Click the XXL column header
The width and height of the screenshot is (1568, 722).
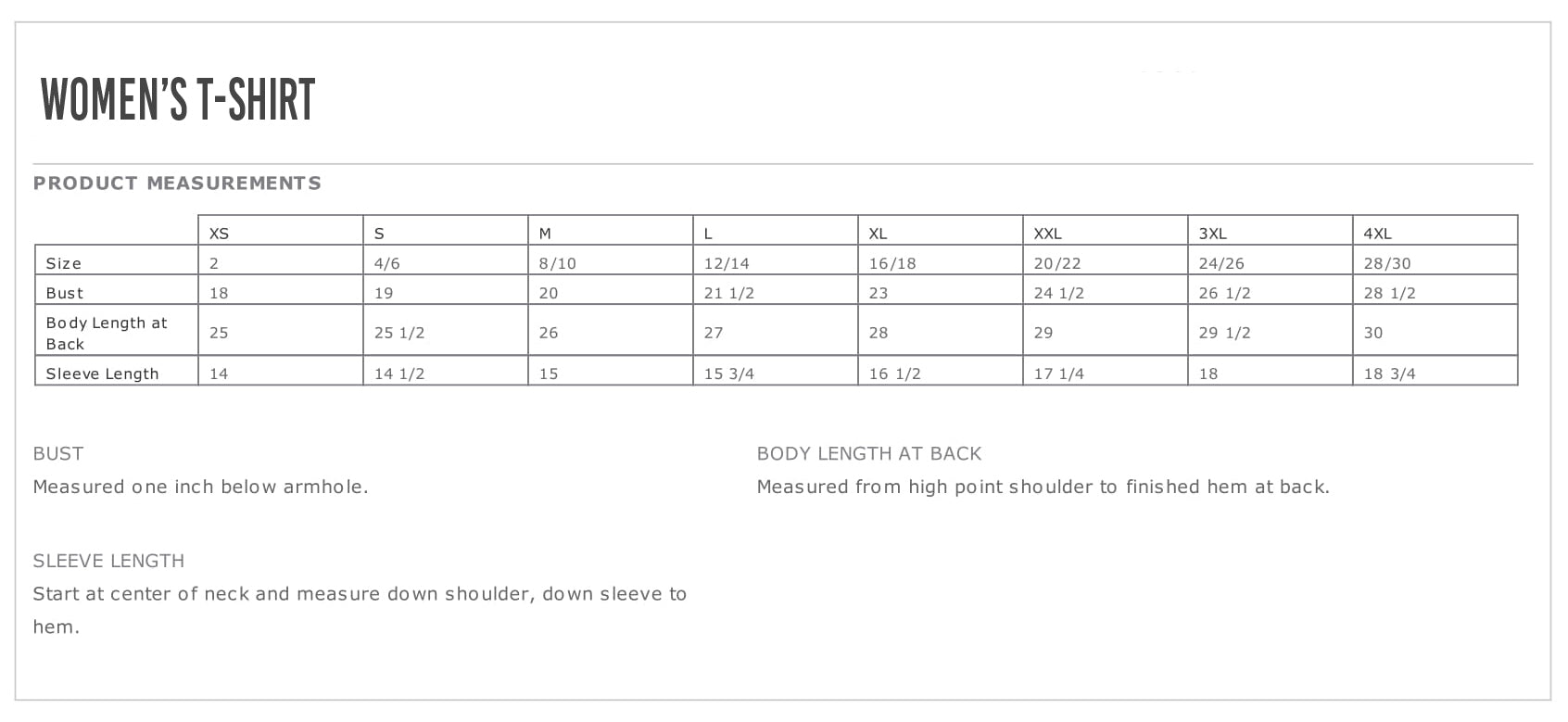click(x=1047, y=234)
